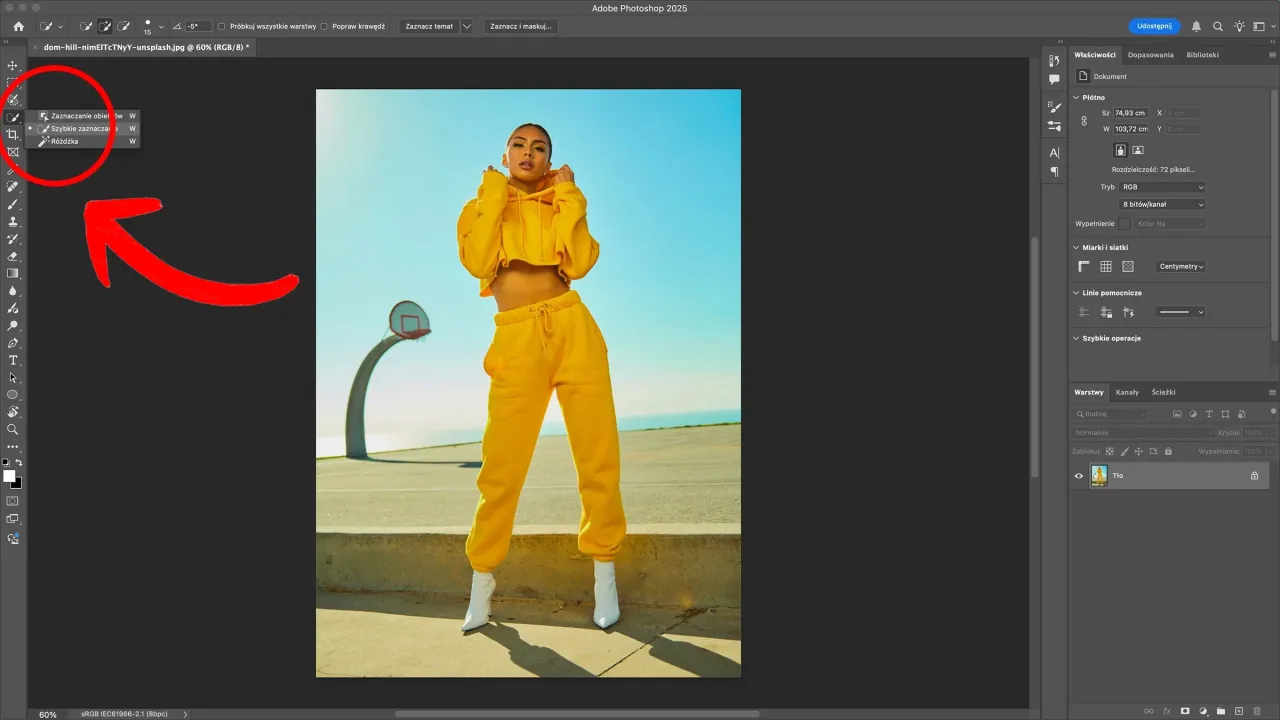Select the Zoom tool

click(12, 429)
